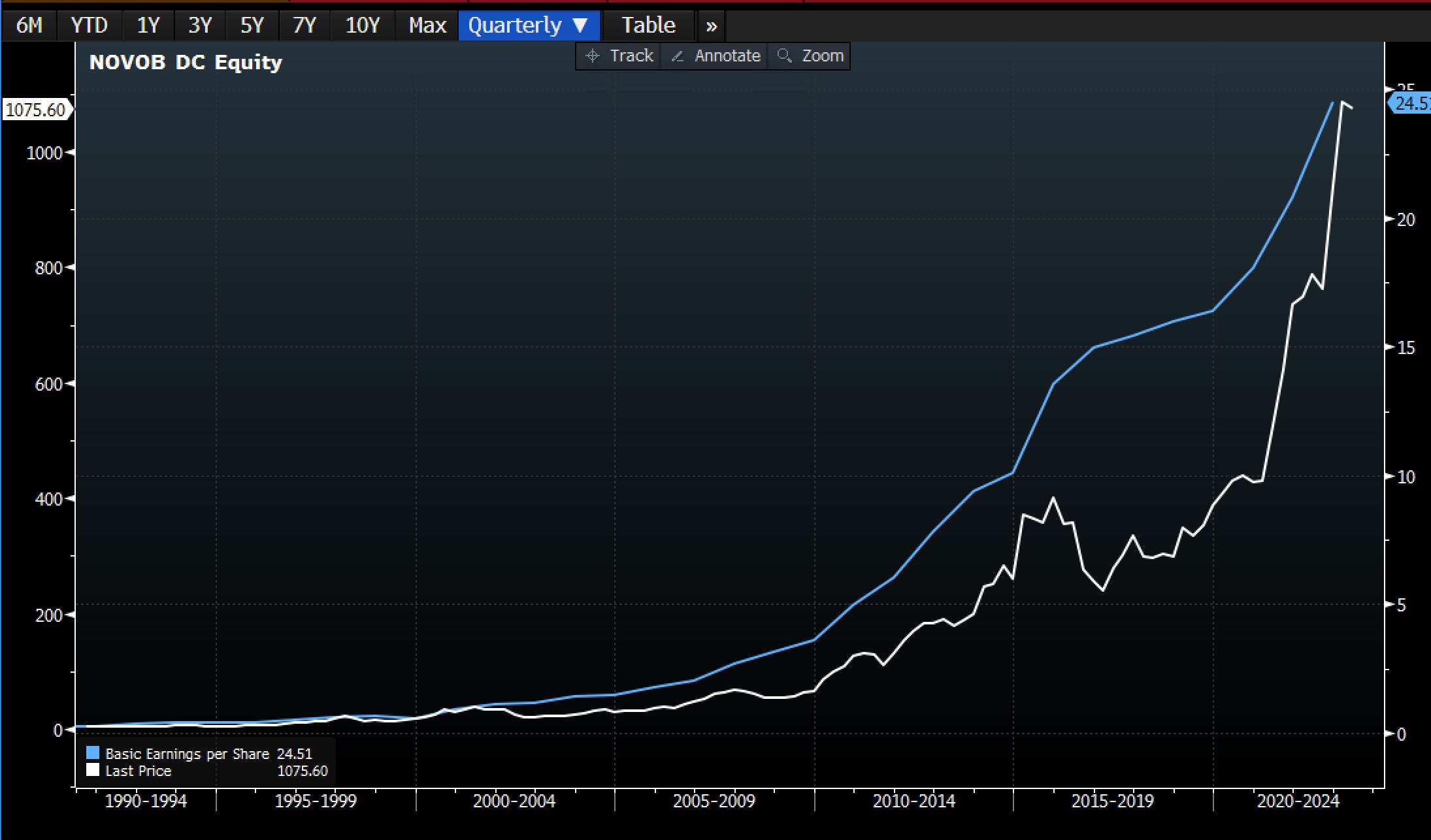Click white Last Price legend swatch
Viewport: 1431px width, 840px height.
[93, 771]
